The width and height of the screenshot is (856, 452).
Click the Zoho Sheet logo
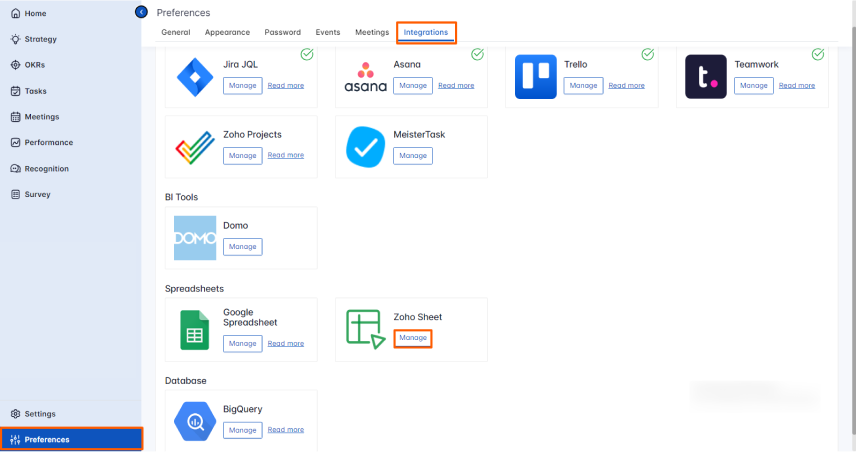click(365, 329)
